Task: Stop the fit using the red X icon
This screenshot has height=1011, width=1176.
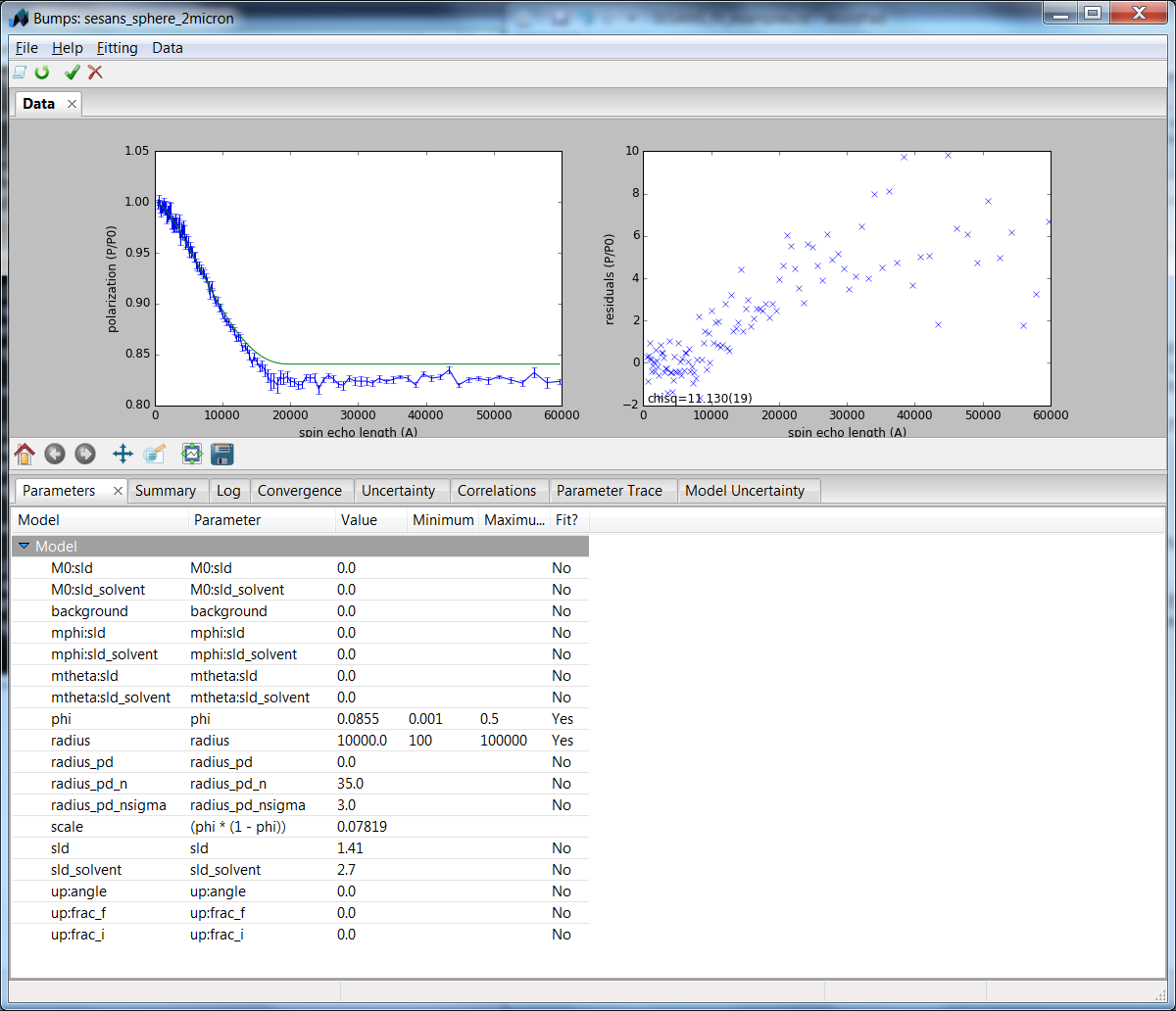Action: point(94,72)
